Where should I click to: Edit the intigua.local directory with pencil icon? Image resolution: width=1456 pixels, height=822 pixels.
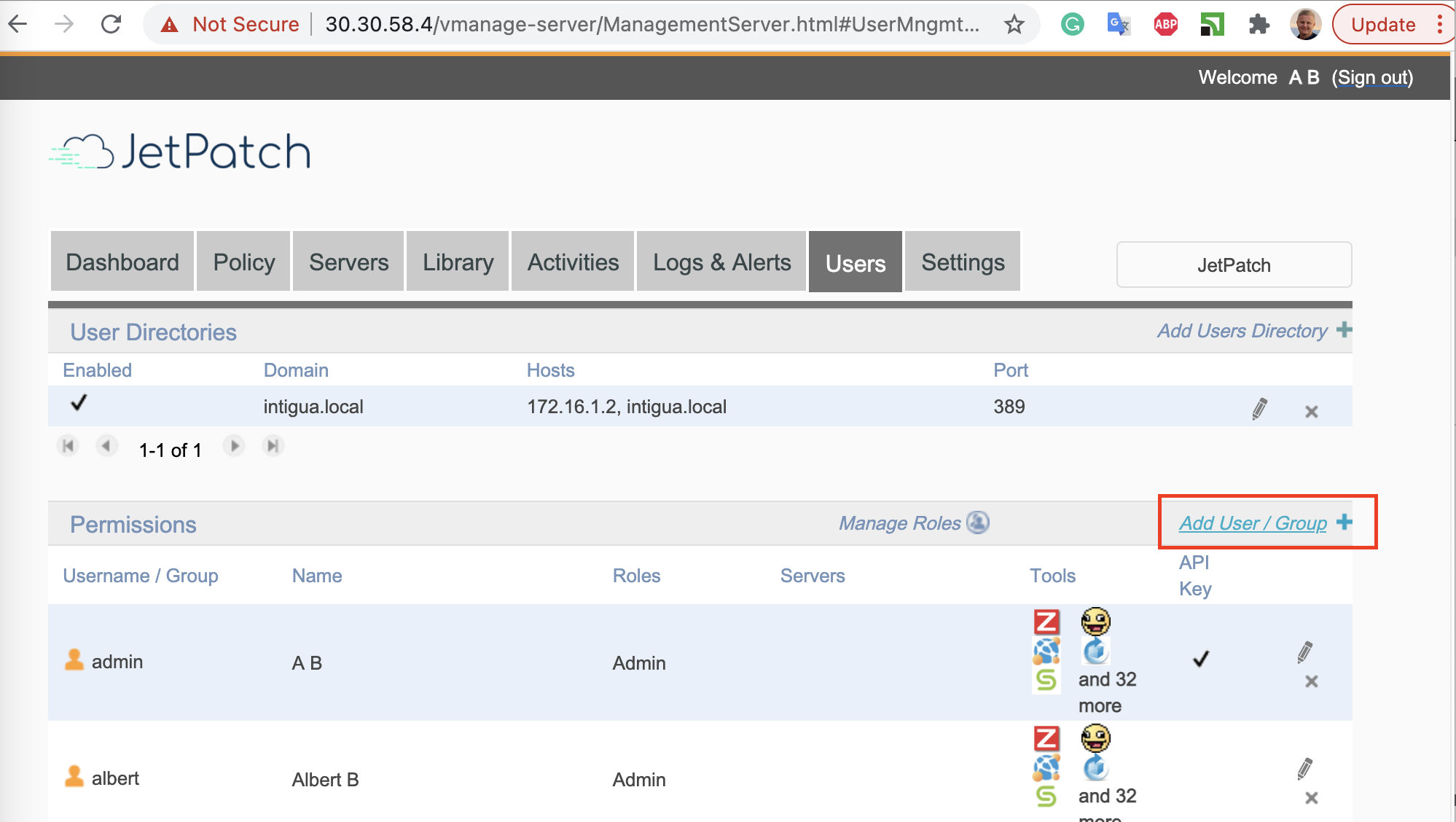click(x=1259, y=409)
